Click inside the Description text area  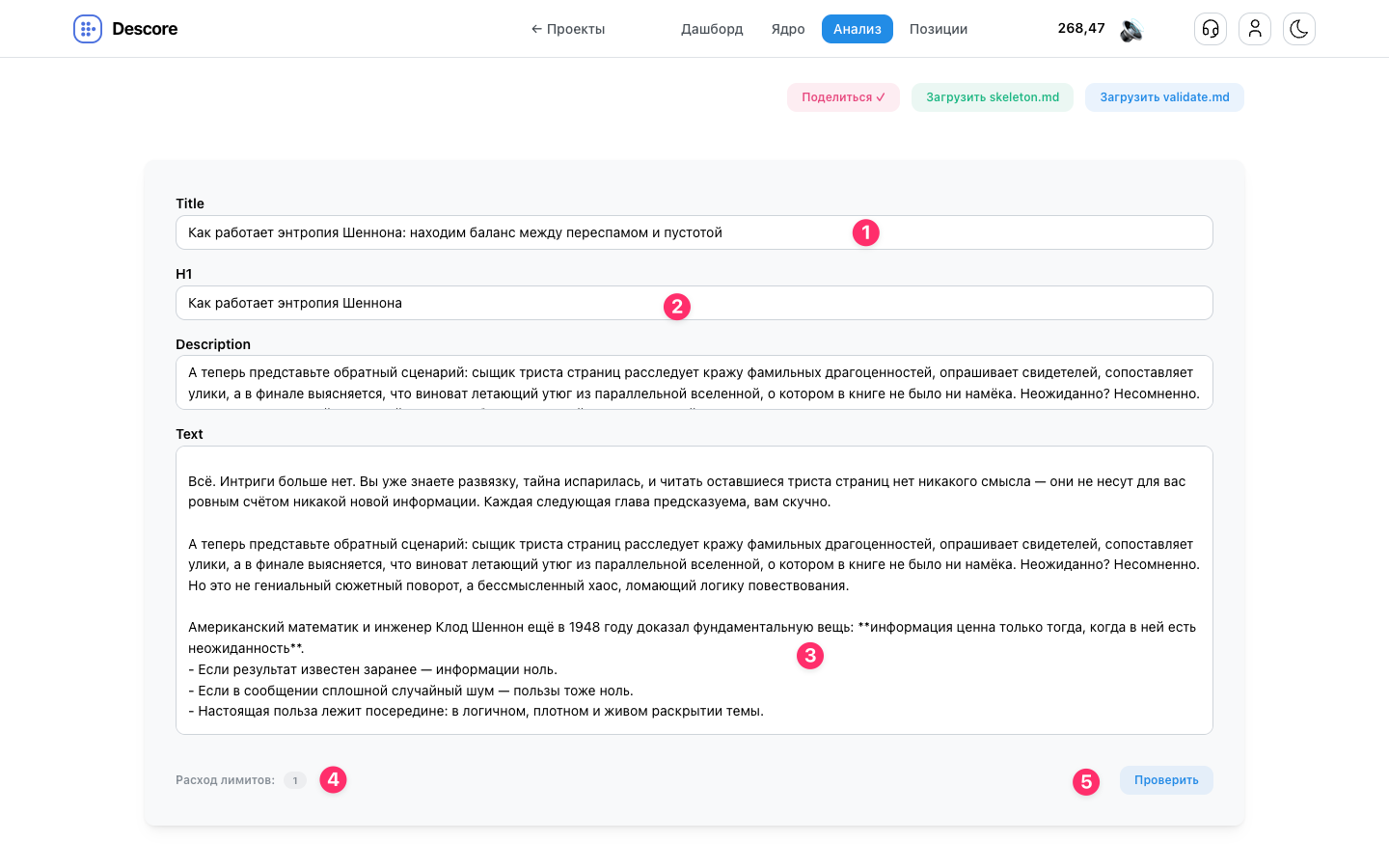[x=694, y=383]
